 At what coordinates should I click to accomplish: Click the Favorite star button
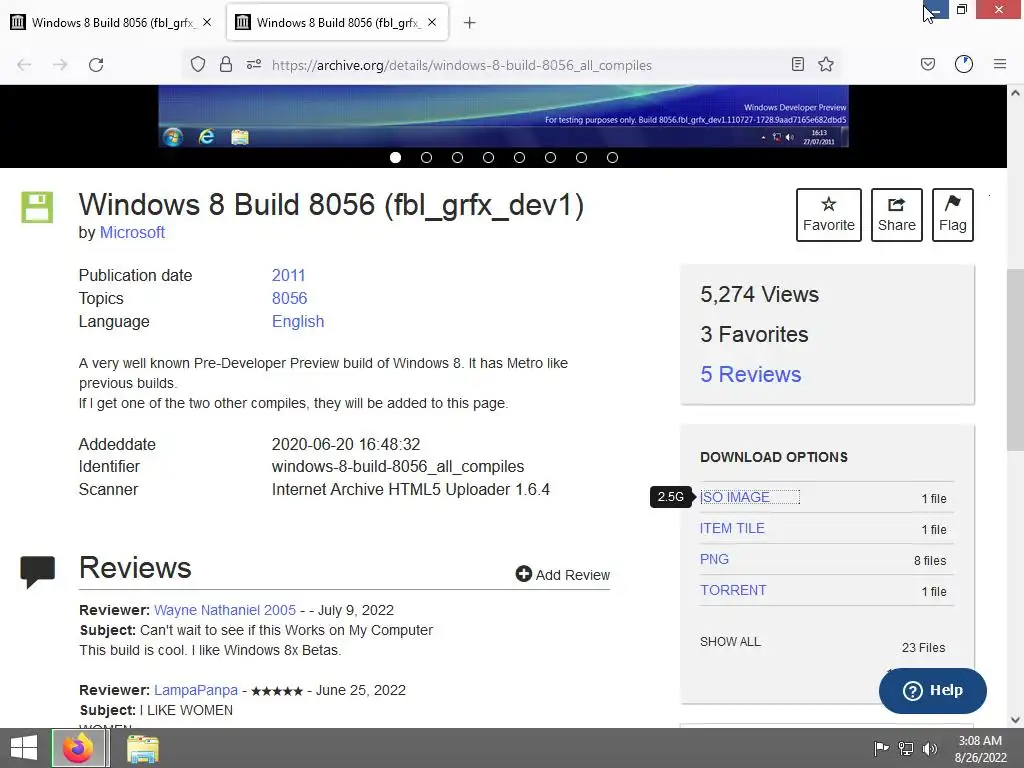pos(829,215)
